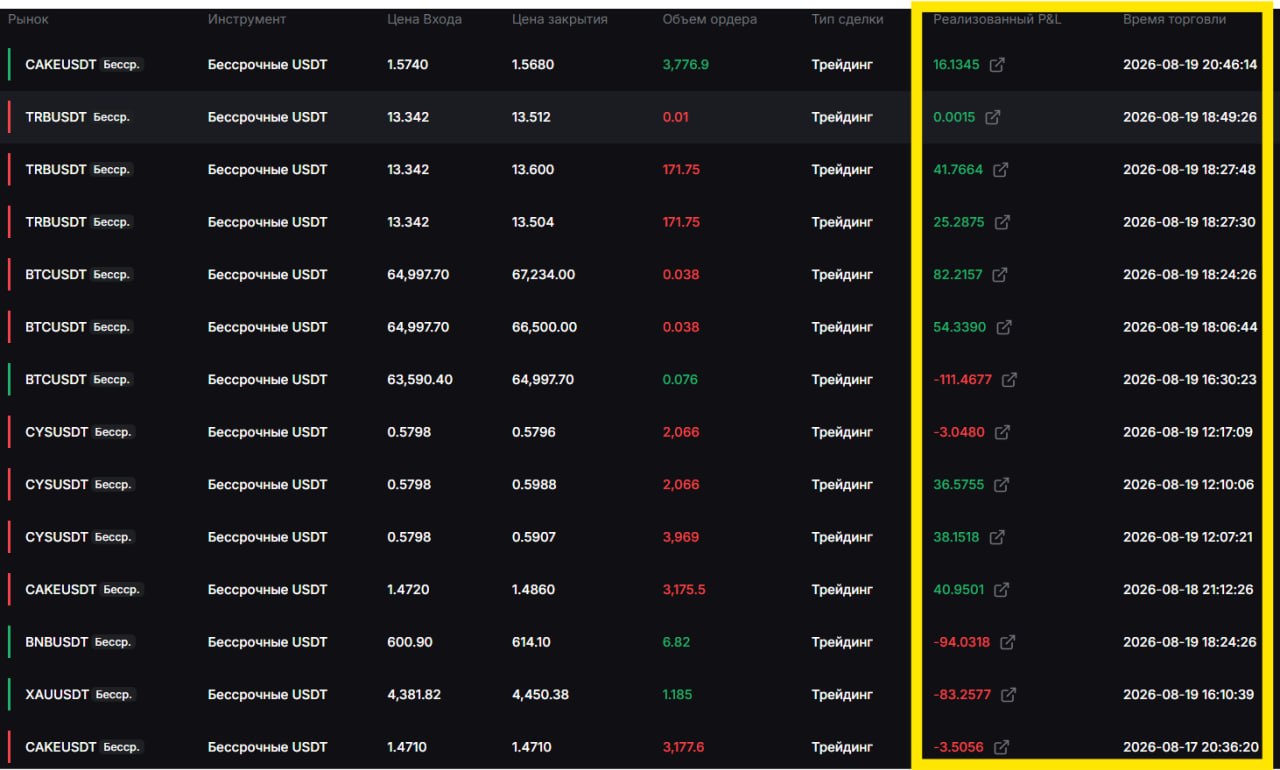1280x770 pixels.
Task: Click order volume 3,969
Action: pos(681,537)
